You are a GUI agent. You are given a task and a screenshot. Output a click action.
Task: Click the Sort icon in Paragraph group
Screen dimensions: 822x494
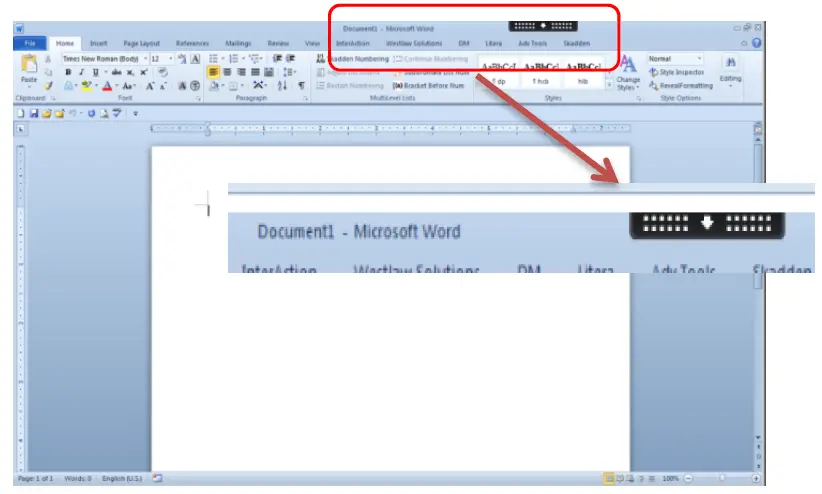282,85
